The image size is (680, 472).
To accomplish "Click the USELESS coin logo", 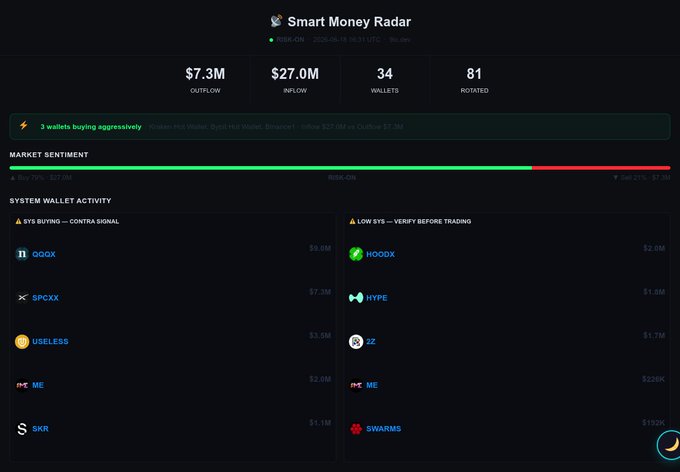I will coord(22,341).
